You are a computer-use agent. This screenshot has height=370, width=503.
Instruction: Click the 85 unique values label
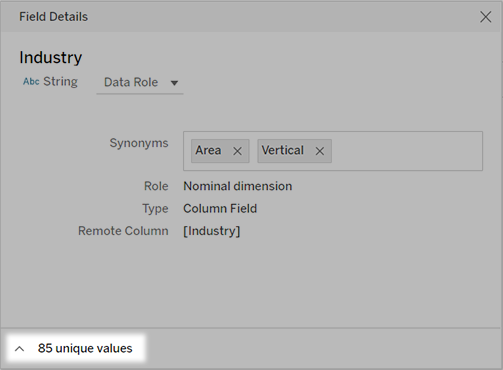click(85, 348)
